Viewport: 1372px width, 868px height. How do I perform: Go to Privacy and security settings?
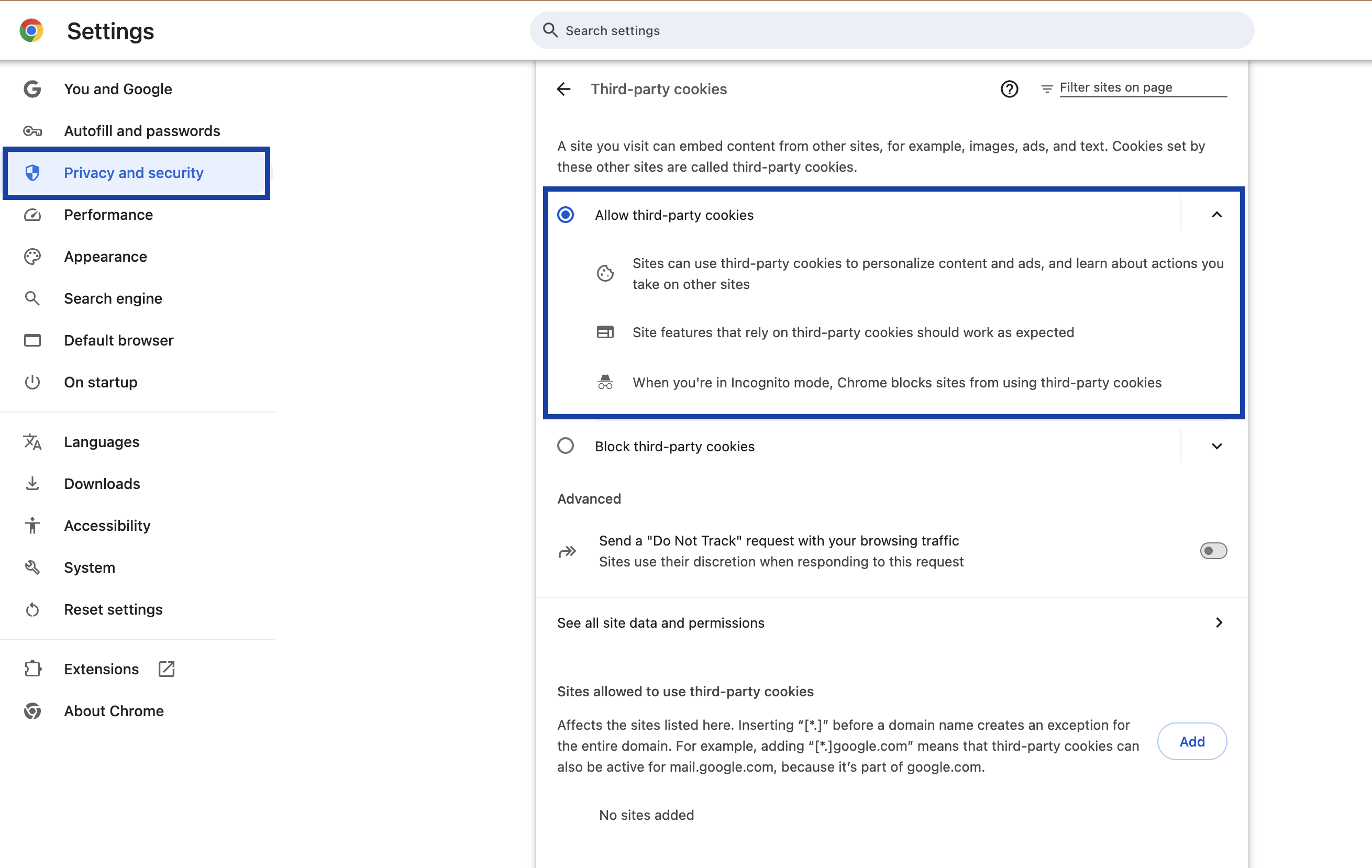(138, 173)
